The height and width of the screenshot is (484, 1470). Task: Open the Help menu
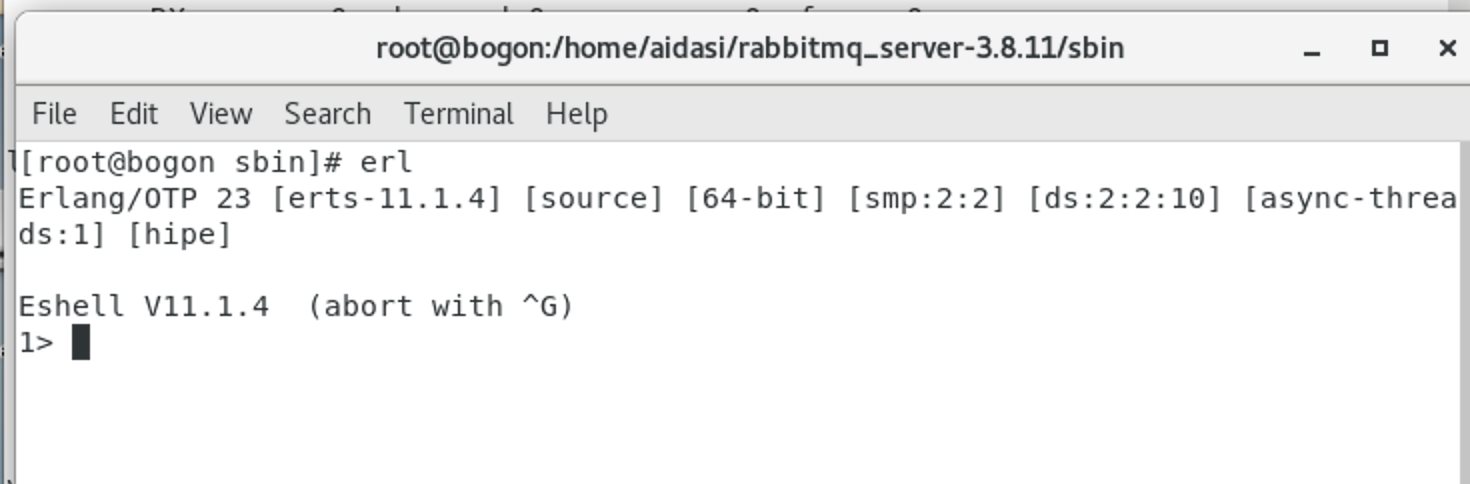576,114
